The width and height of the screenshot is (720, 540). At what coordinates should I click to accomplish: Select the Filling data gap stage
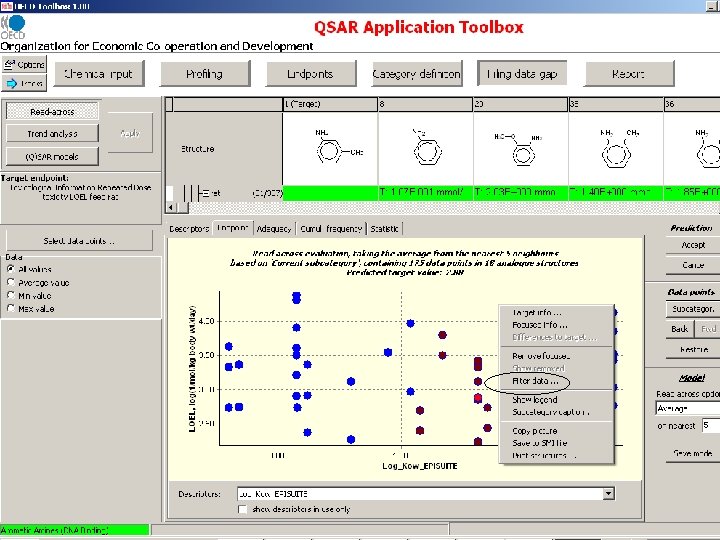coord(522,73)
